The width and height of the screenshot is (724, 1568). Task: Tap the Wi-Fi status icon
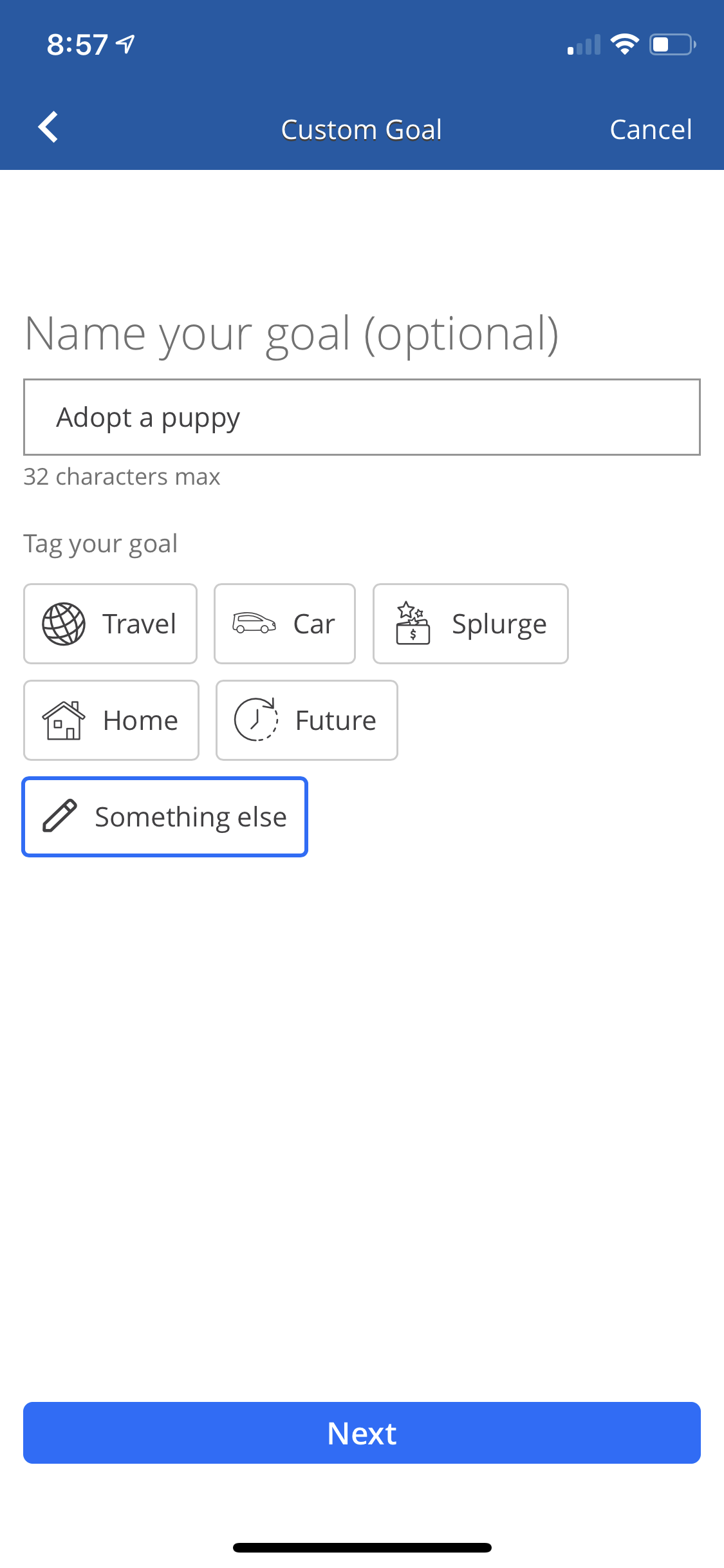click(x=624, y=44)
